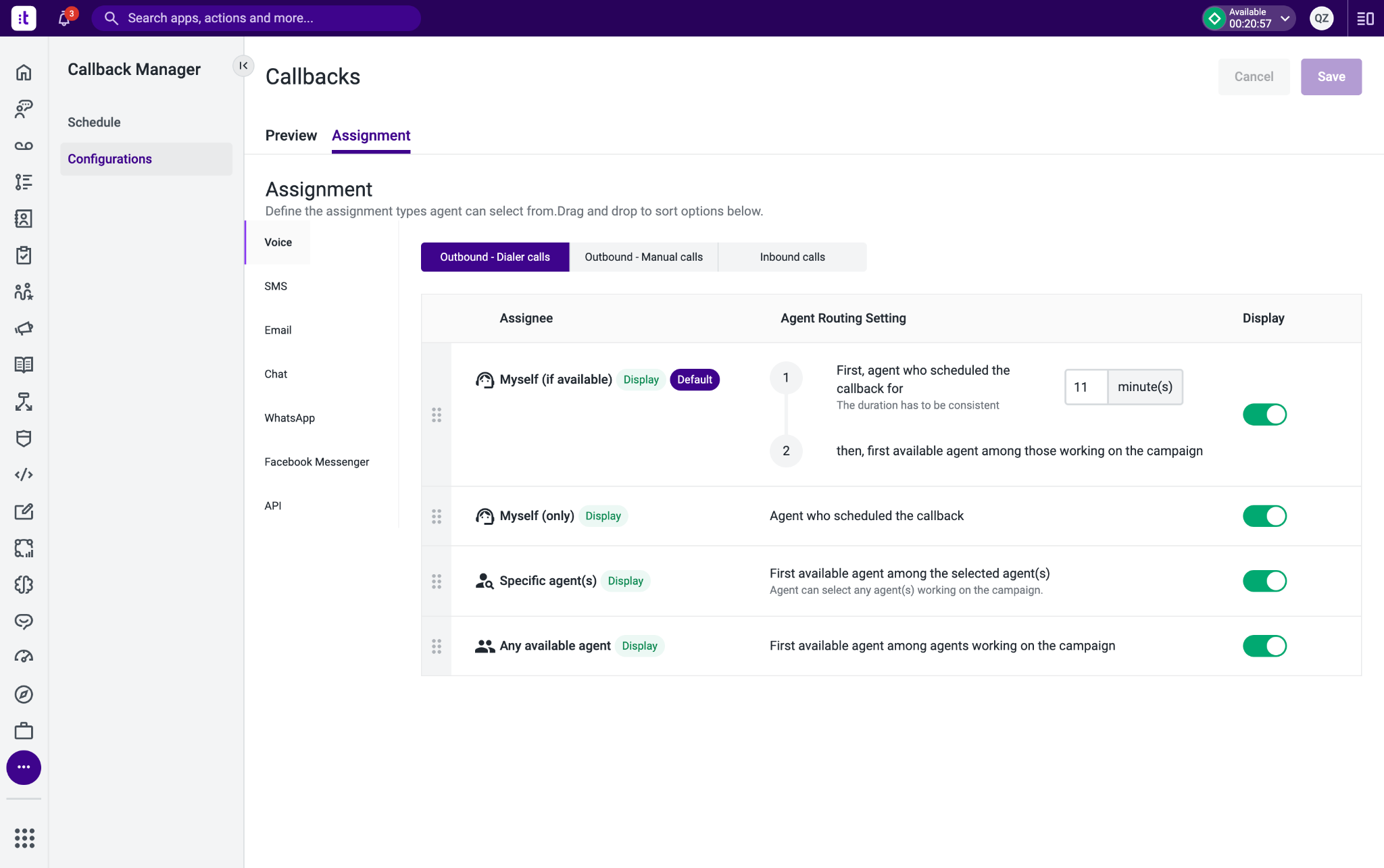
Task: Click the Agent Routing Setting column header
Action: [x=843, y=318]
